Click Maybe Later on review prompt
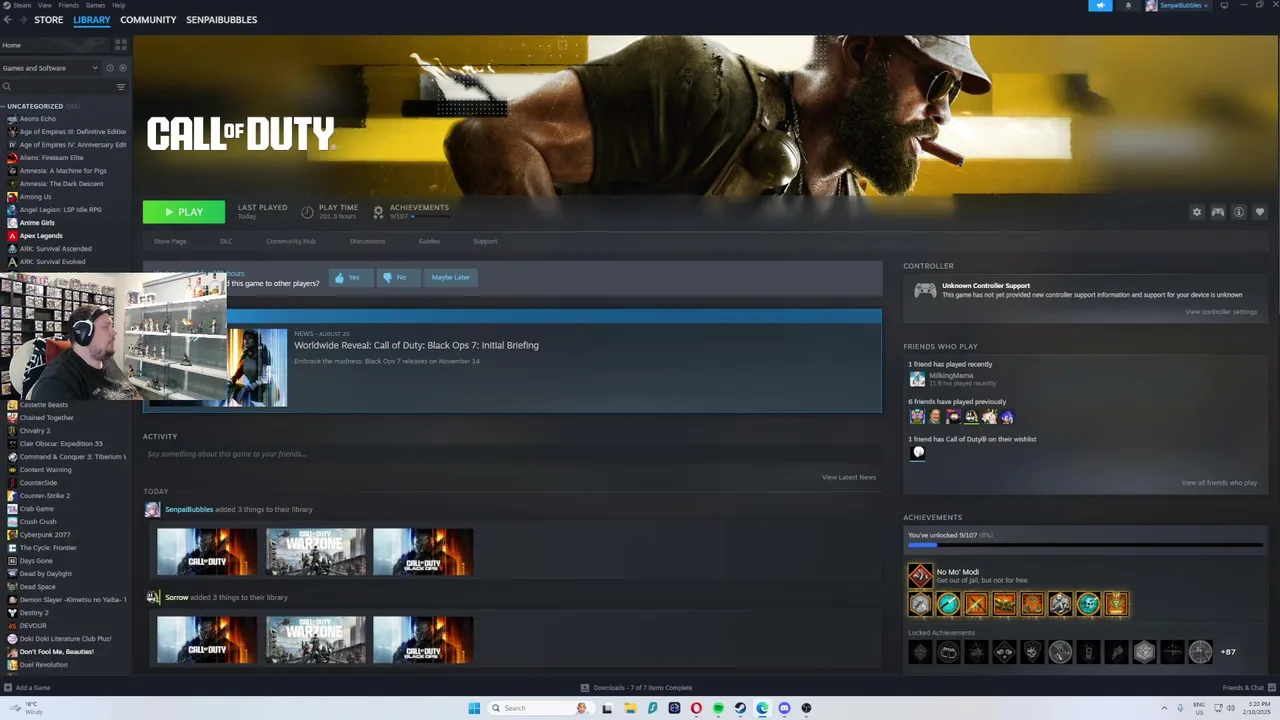Viewport: 1280px width, 720px height. (x=451, y=277)
